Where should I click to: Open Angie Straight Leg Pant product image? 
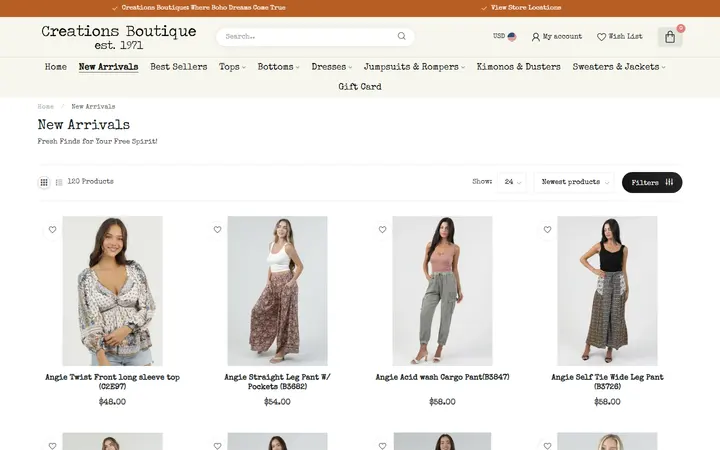point(277,291)
